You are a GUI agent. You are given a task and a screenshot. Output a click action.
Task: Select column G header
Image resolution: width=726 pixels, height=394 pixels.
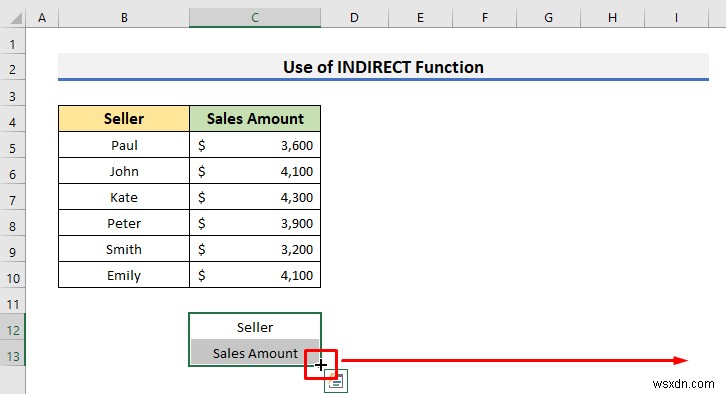pos(548,18)
